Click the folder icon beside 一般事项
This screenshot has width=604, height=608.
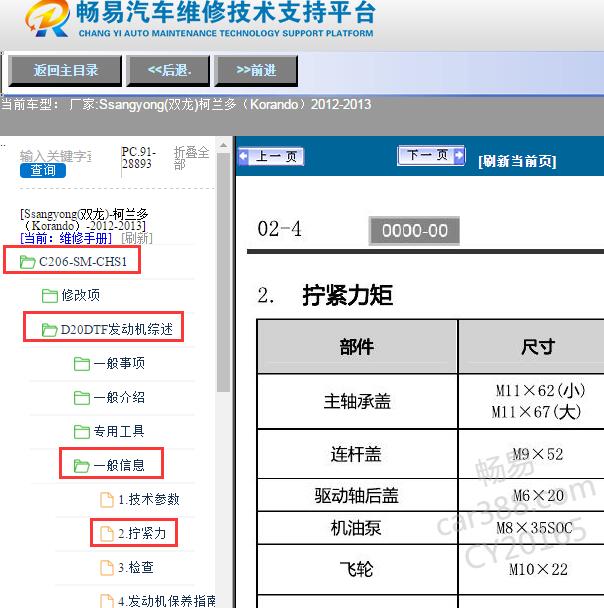click(x=82, y=364)
